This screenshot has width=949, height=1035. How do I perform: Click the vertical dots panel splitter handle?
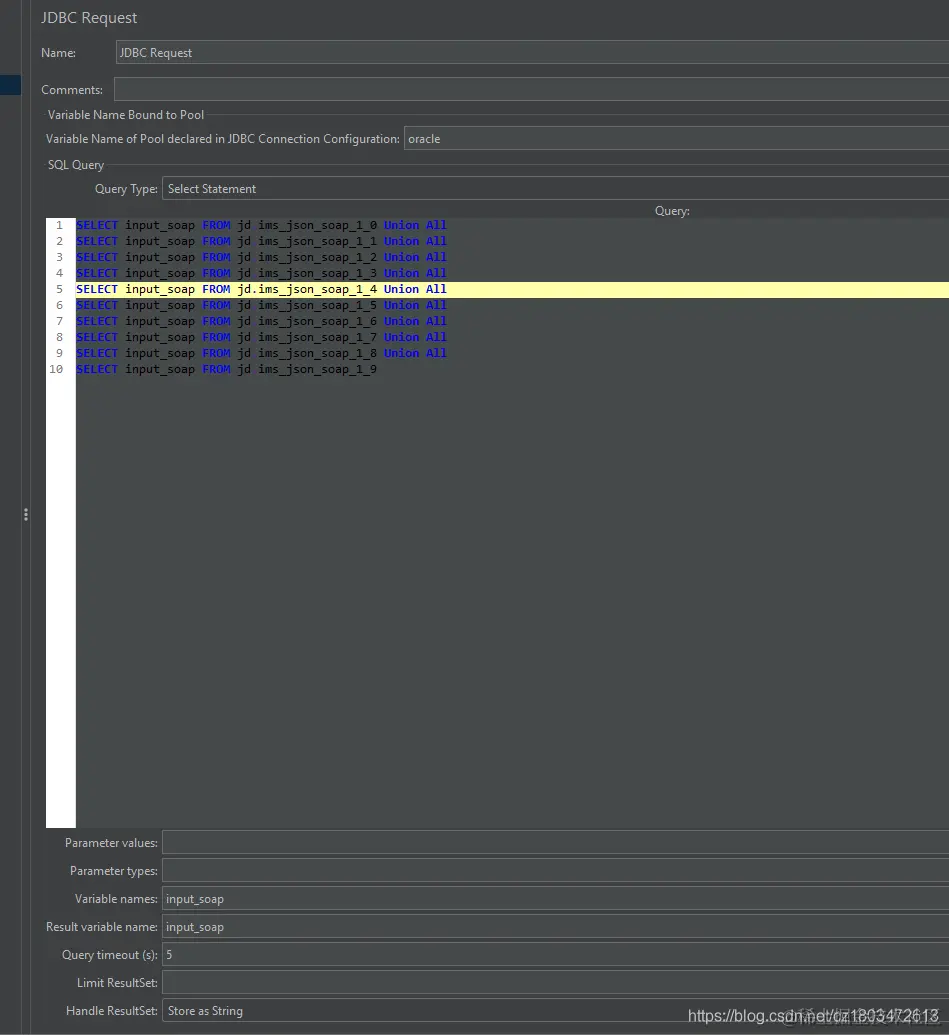coord(26,514)
